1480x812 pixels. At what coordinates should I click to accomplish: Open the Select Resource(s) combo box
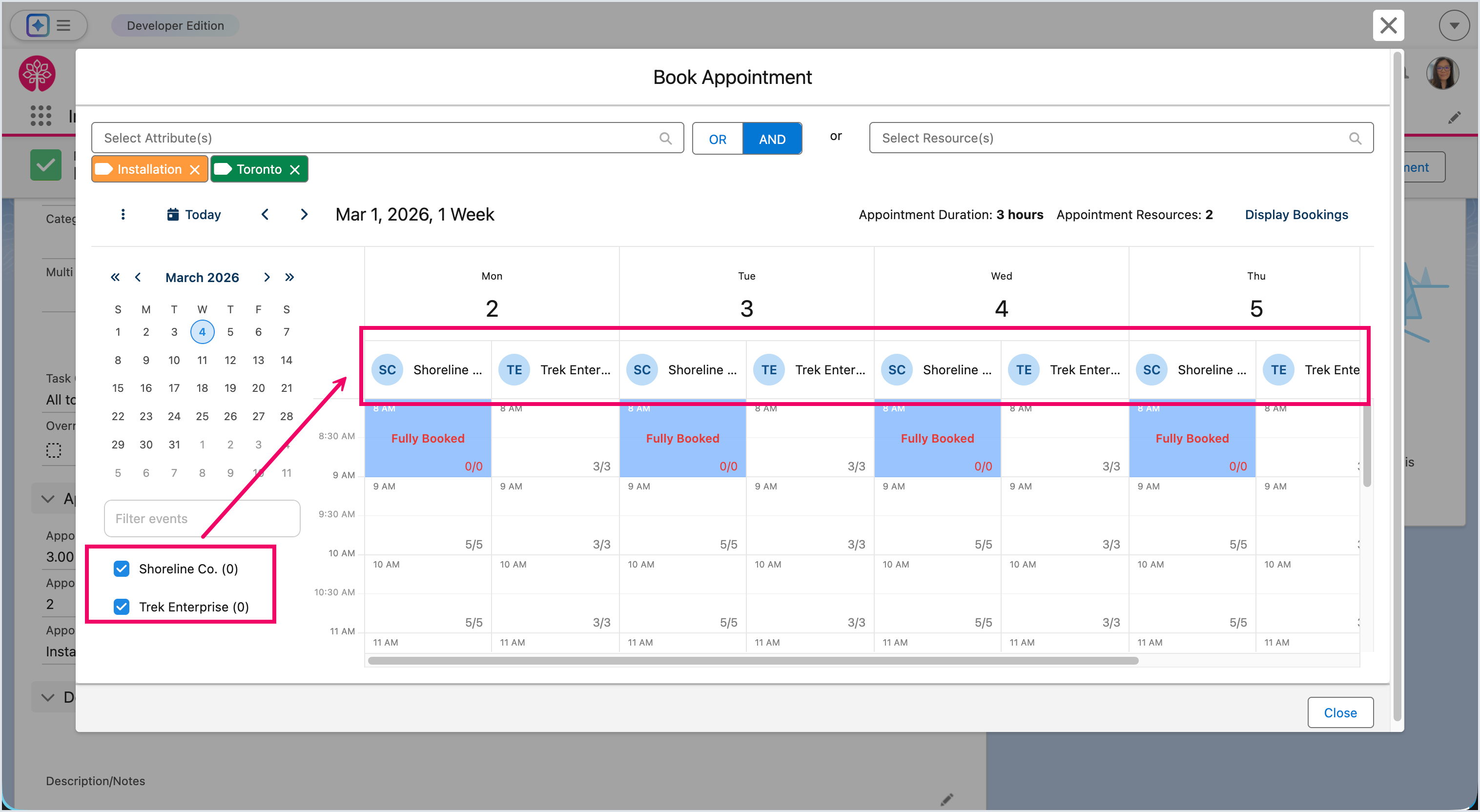pyautogui.click(x=1121, y=138)
